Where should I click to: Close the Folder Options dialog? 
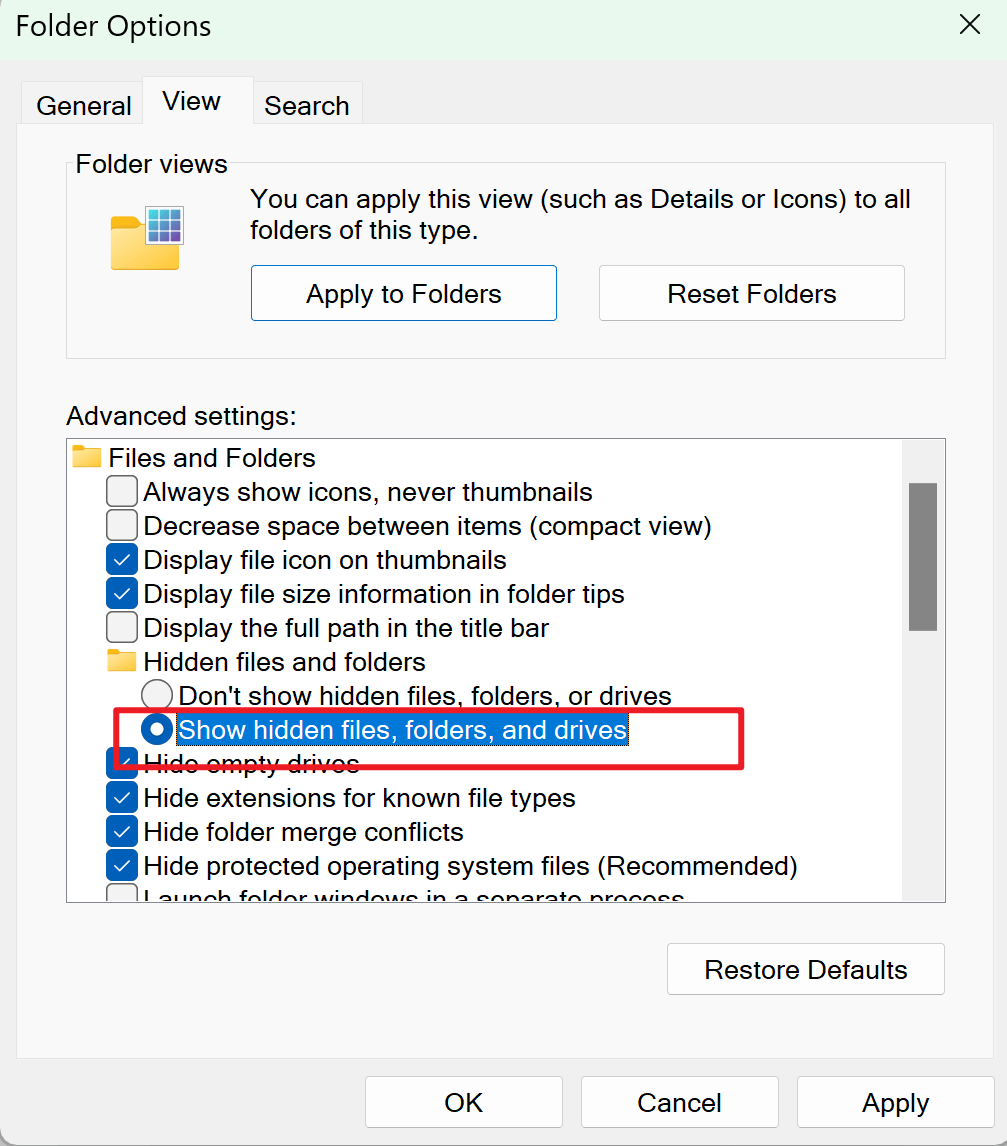pos(969,26)
